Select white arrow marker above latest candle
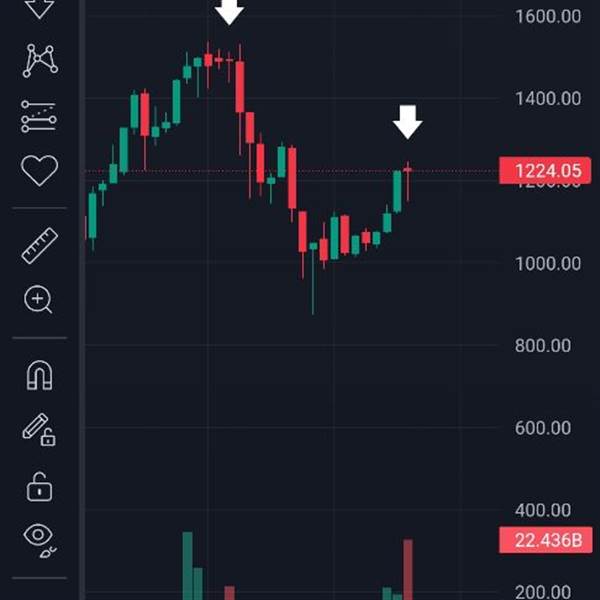Viewport: 600px width, 600px height. [408, 122]
